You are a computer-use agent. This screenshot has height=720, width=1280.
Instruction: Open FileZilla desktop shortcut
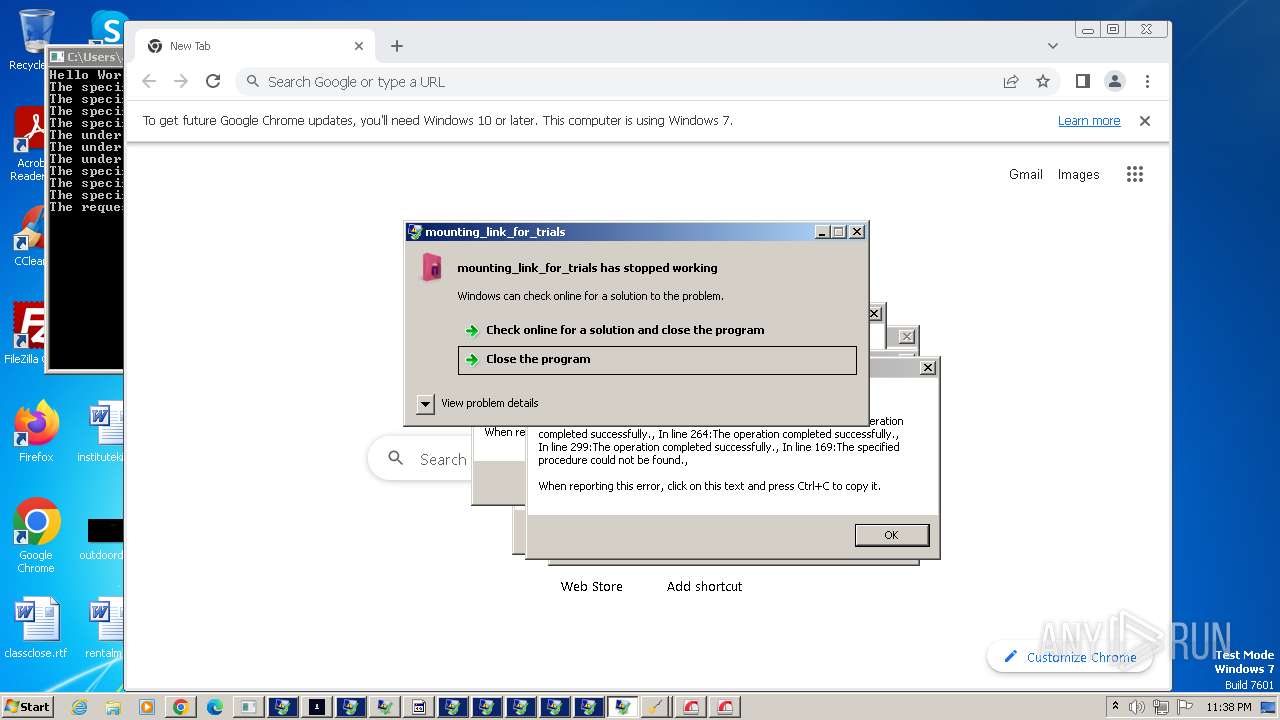(26, 334)
